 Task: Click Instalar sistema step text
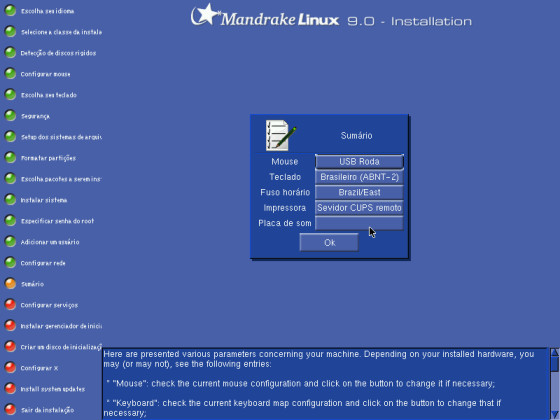(44, 200)
